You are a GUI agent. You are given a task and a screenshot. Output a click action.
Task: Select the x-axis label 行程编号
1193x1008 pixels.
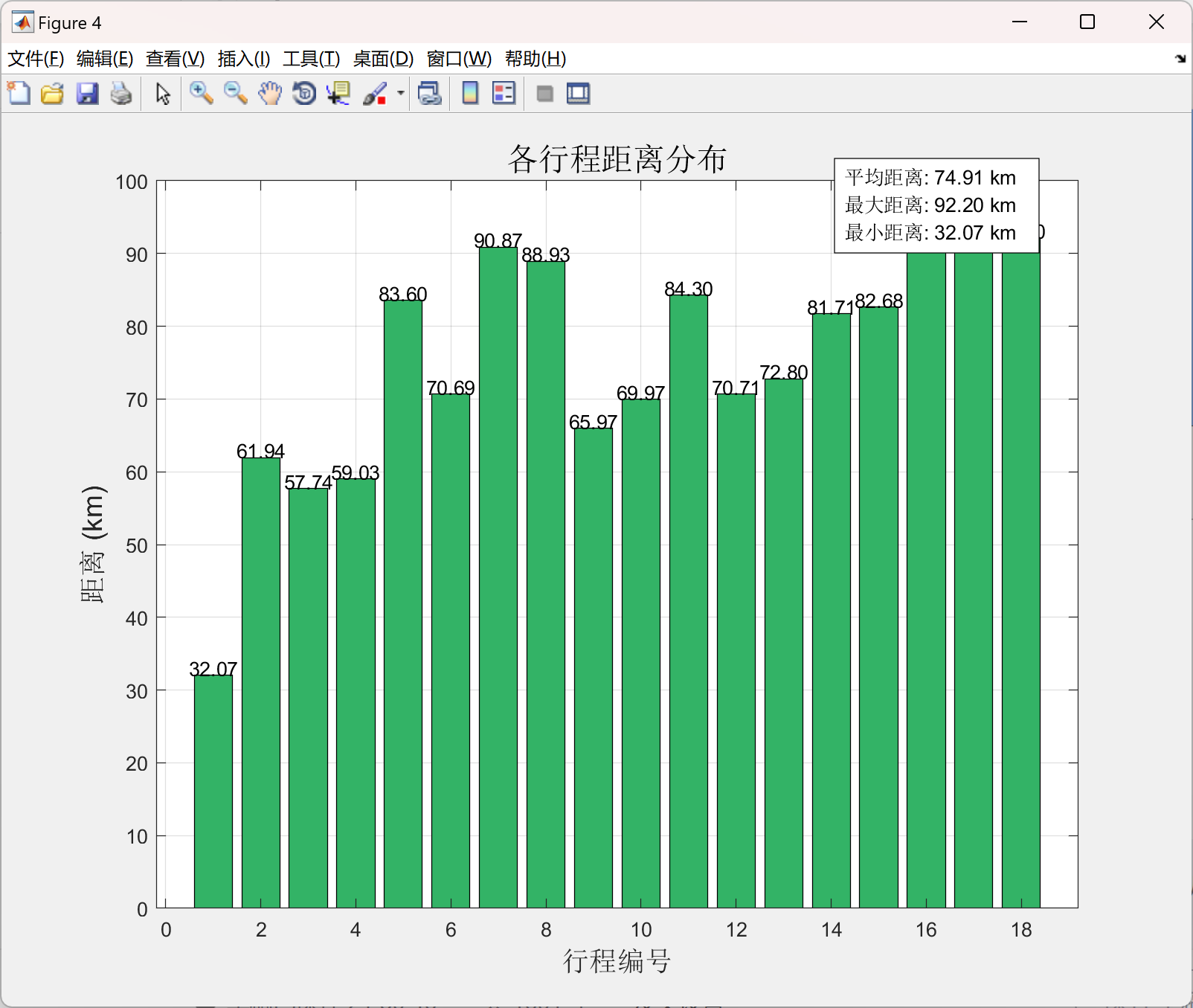[x=617, y=961]
